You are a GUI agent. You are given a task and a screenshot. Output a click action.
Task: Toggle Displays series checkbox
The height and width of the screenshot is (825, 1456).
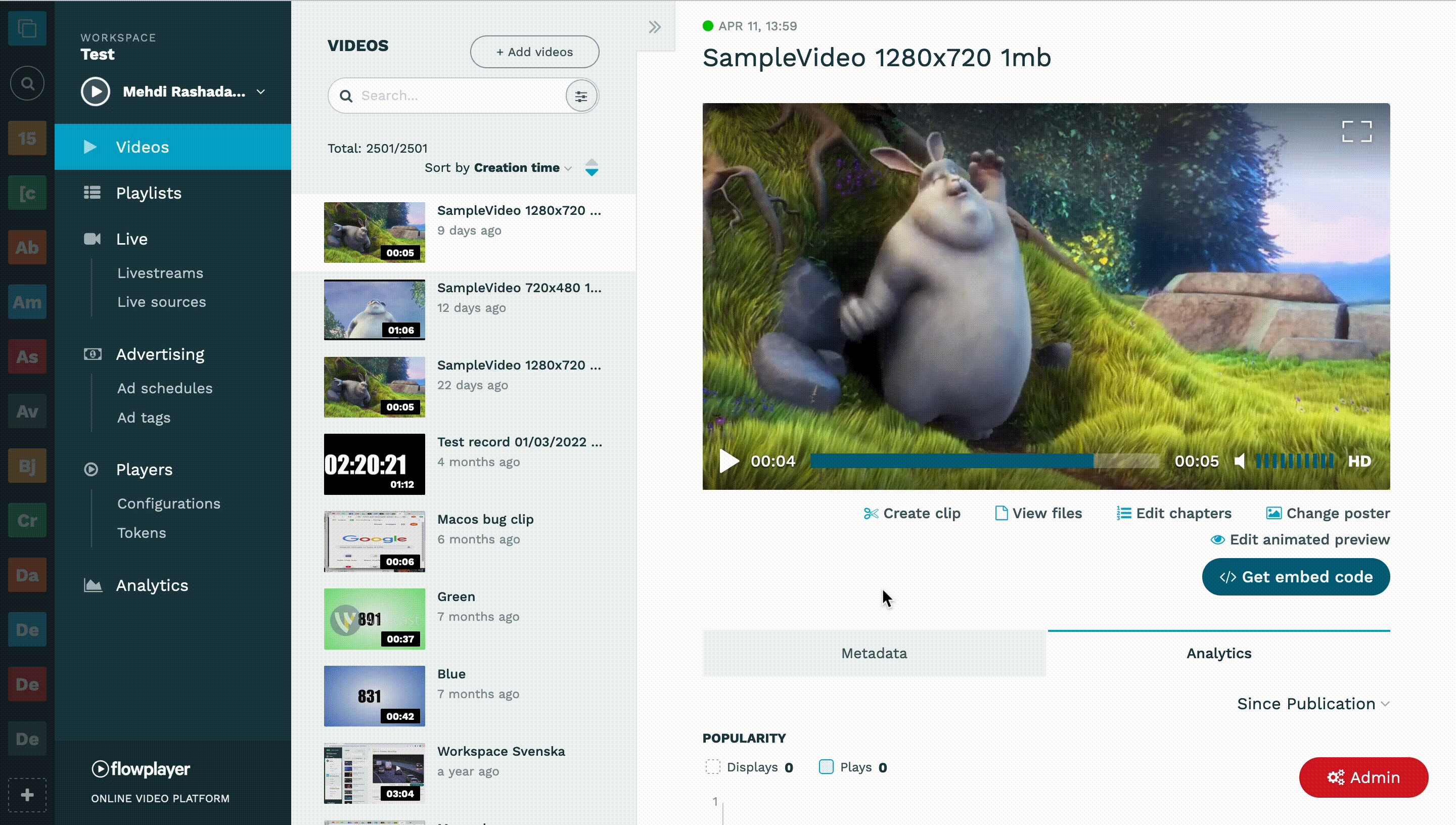click(713, 767)
